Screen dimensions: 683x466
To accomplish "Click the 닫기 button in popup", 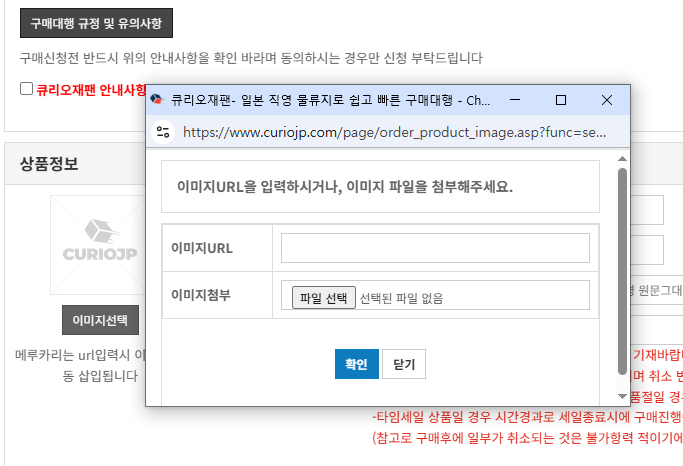I will point(404,364).
